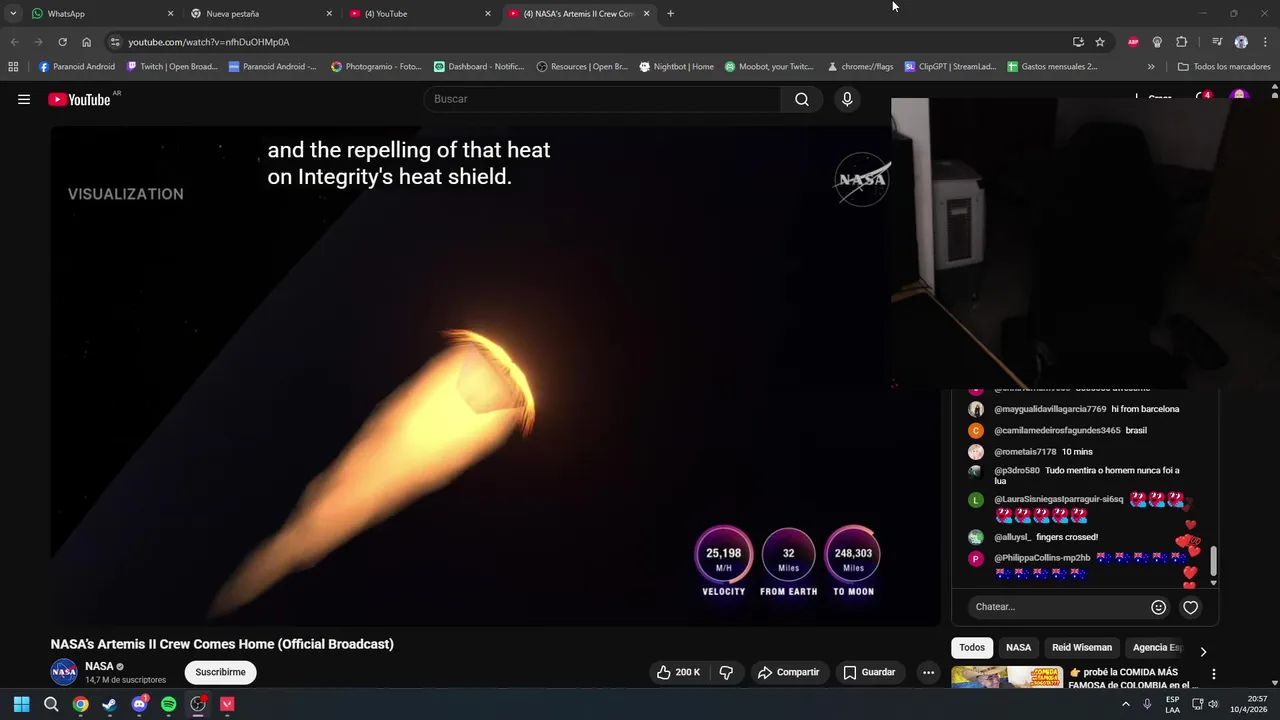1280x720 pixels.
Task: Open emoji picker in live chat
Action: tap(1158, 607)
